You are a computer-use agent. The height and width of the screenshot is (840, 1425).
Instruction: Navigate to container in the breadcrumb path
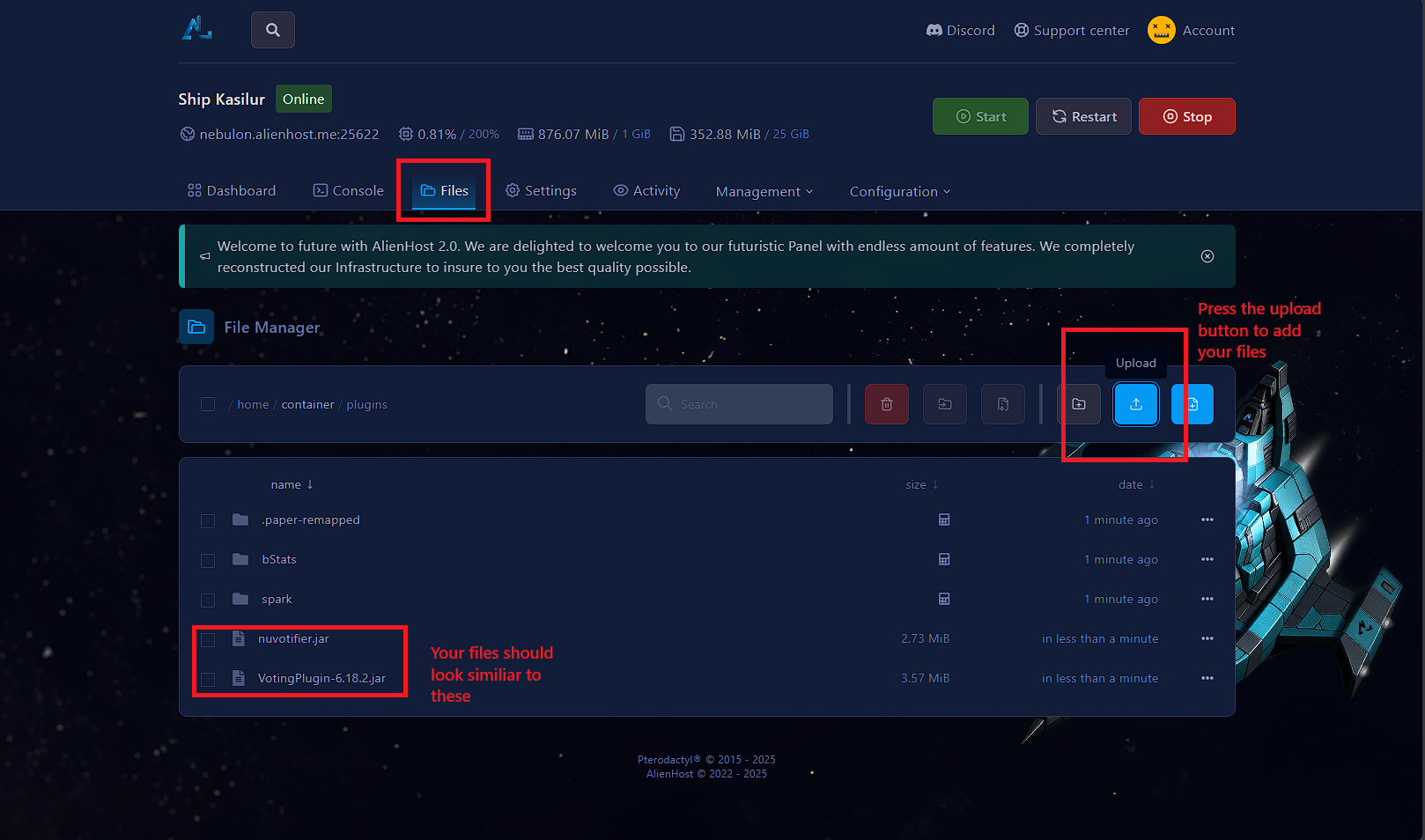(307, 405)
